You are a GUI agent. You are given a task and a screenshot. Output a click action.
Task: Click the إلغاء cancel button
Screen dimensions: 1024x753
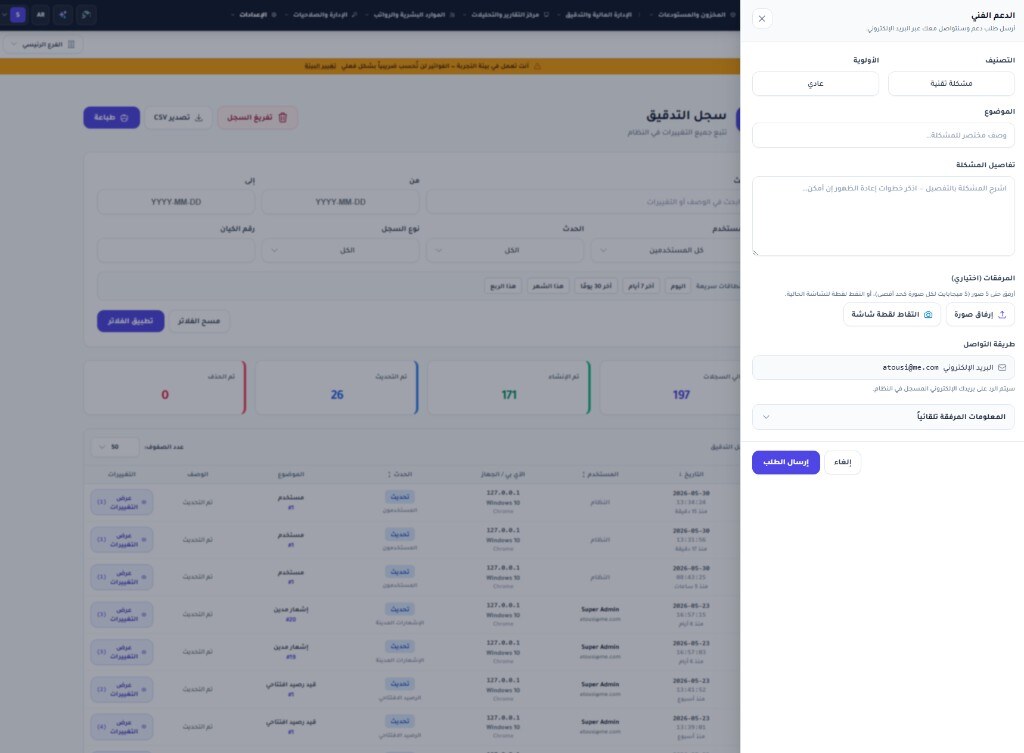click(842, 462)
